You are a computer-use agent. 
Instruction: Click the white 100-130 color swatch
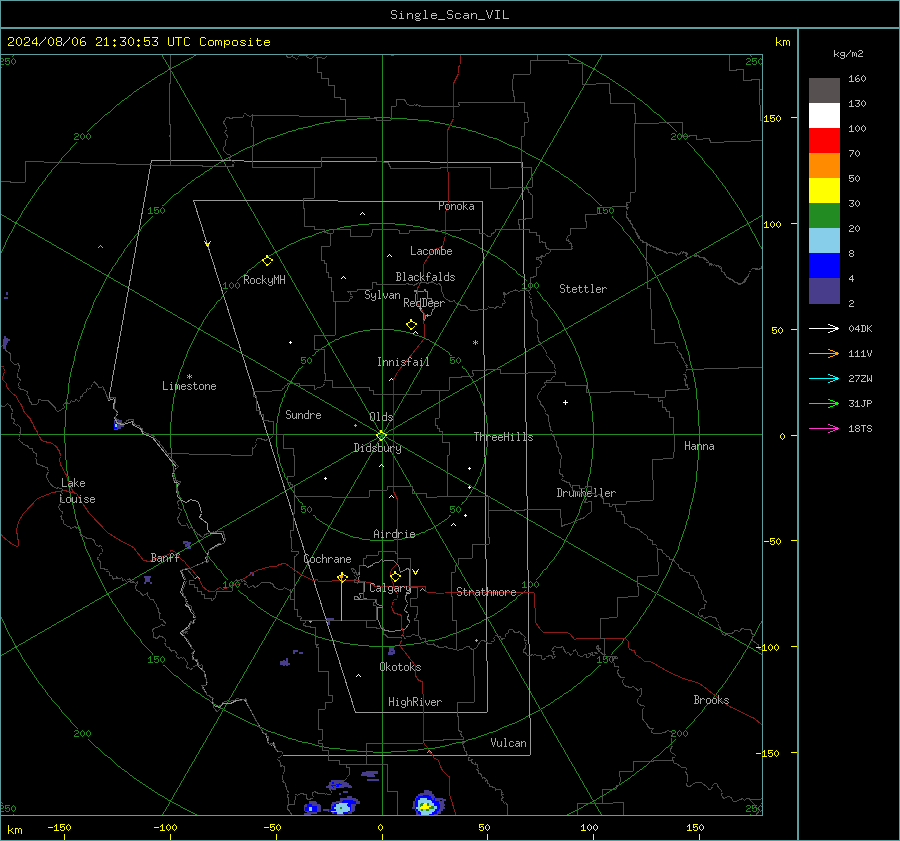tap(824, 115)
